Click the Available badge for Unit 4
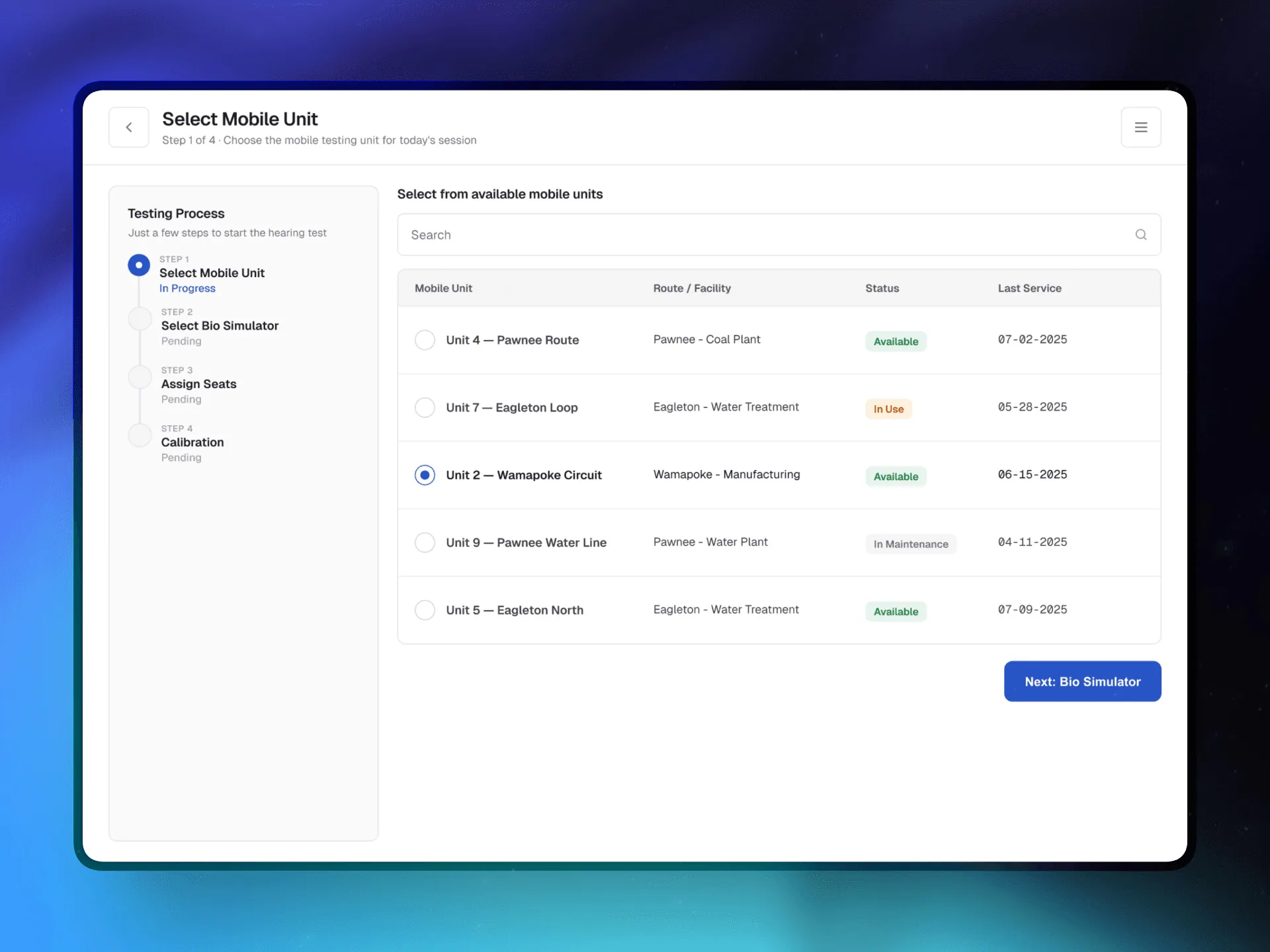Viewport: 1270px width, 952px height. (x=896, y=341)
